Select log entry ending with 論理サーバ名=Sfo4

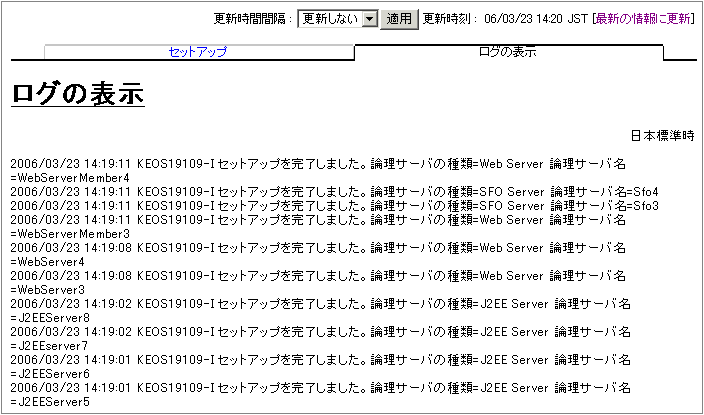coord(334,192)
